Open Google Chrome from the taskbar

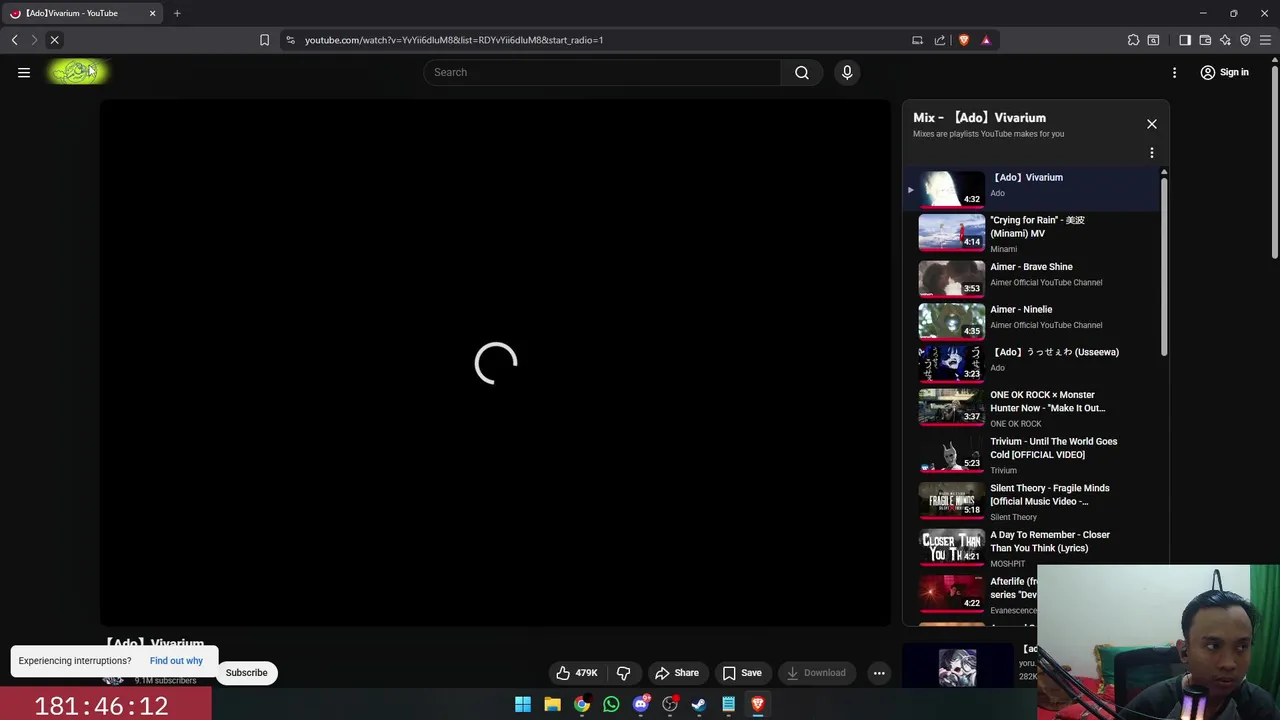(582, 705)
